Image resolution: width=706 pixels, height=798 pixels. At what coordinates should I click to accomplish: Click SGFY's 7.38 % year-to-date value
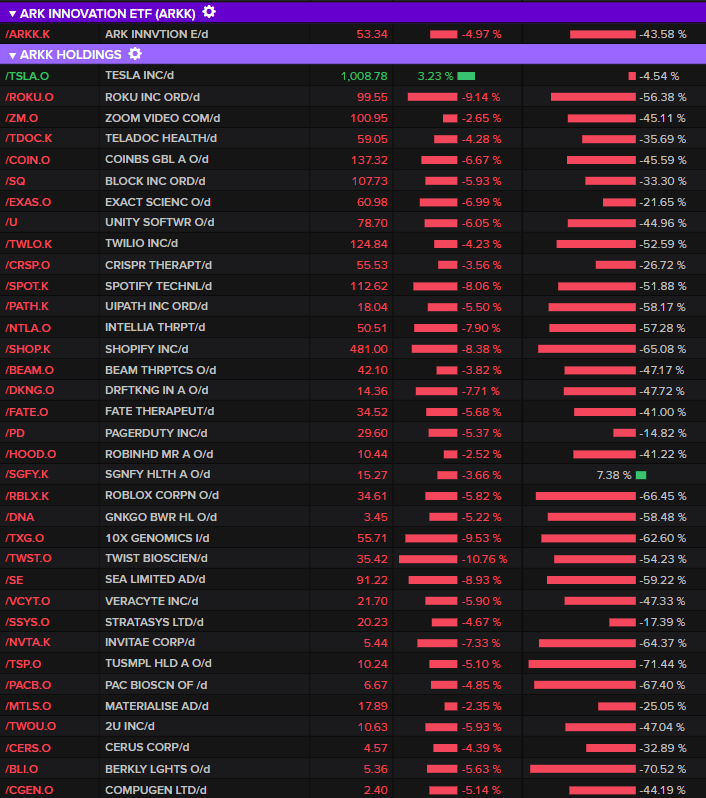614,475
